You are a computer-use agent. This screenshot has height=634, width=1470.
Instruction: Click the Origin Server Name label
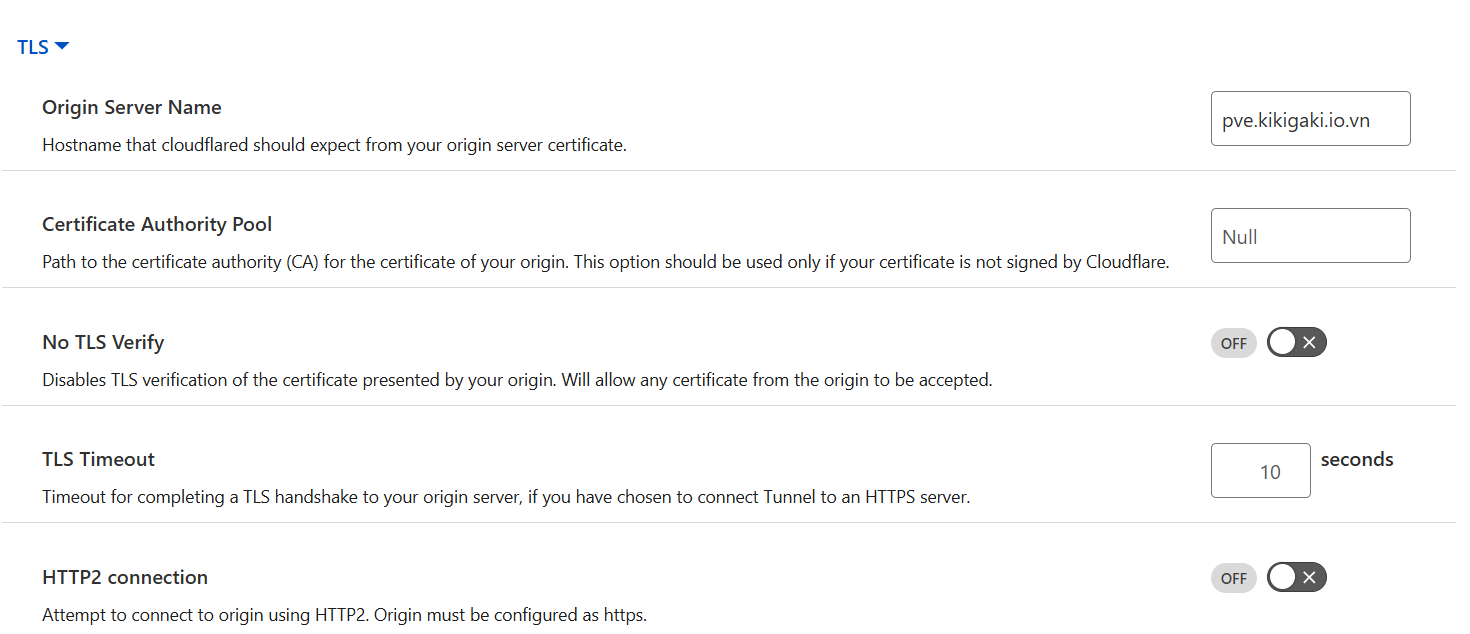(x=132, y=107)
